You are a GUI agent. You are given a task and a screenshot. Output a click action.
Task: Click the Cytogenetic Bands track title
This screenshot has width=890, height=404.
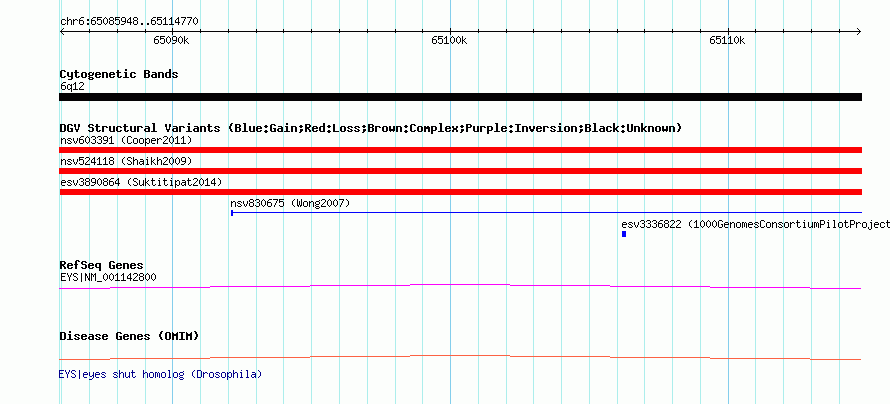119,74
